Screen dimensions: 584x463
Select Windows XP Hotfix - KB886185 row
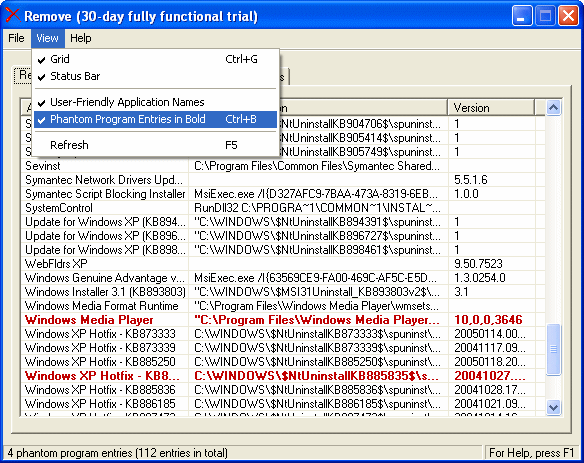point(283,404)
